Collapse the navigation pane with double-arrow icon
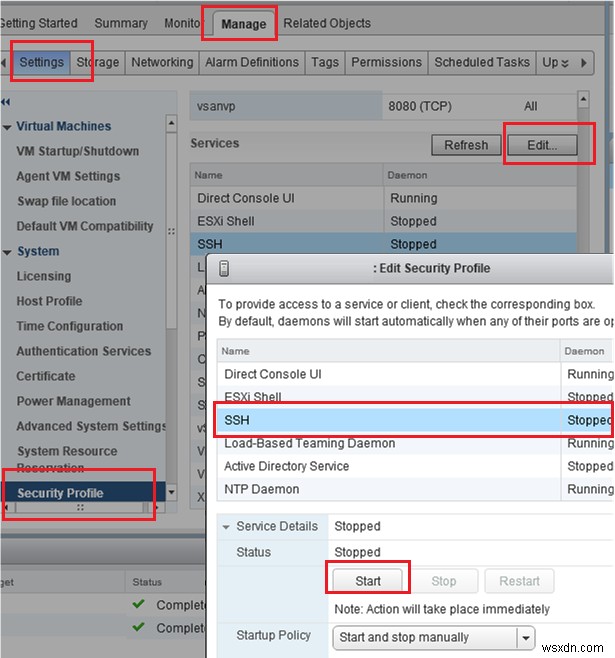Screen dimensions: 615x658 coord(6,102)
